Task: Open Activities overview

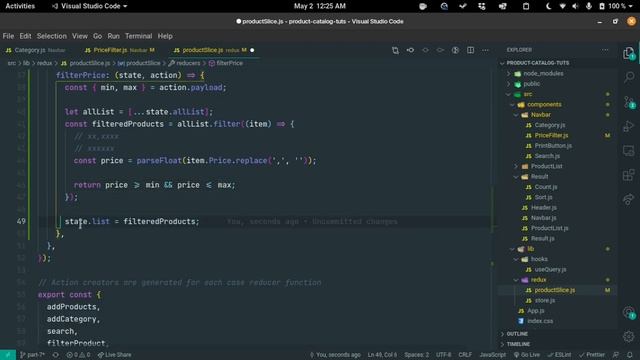Action: point(20,6)
